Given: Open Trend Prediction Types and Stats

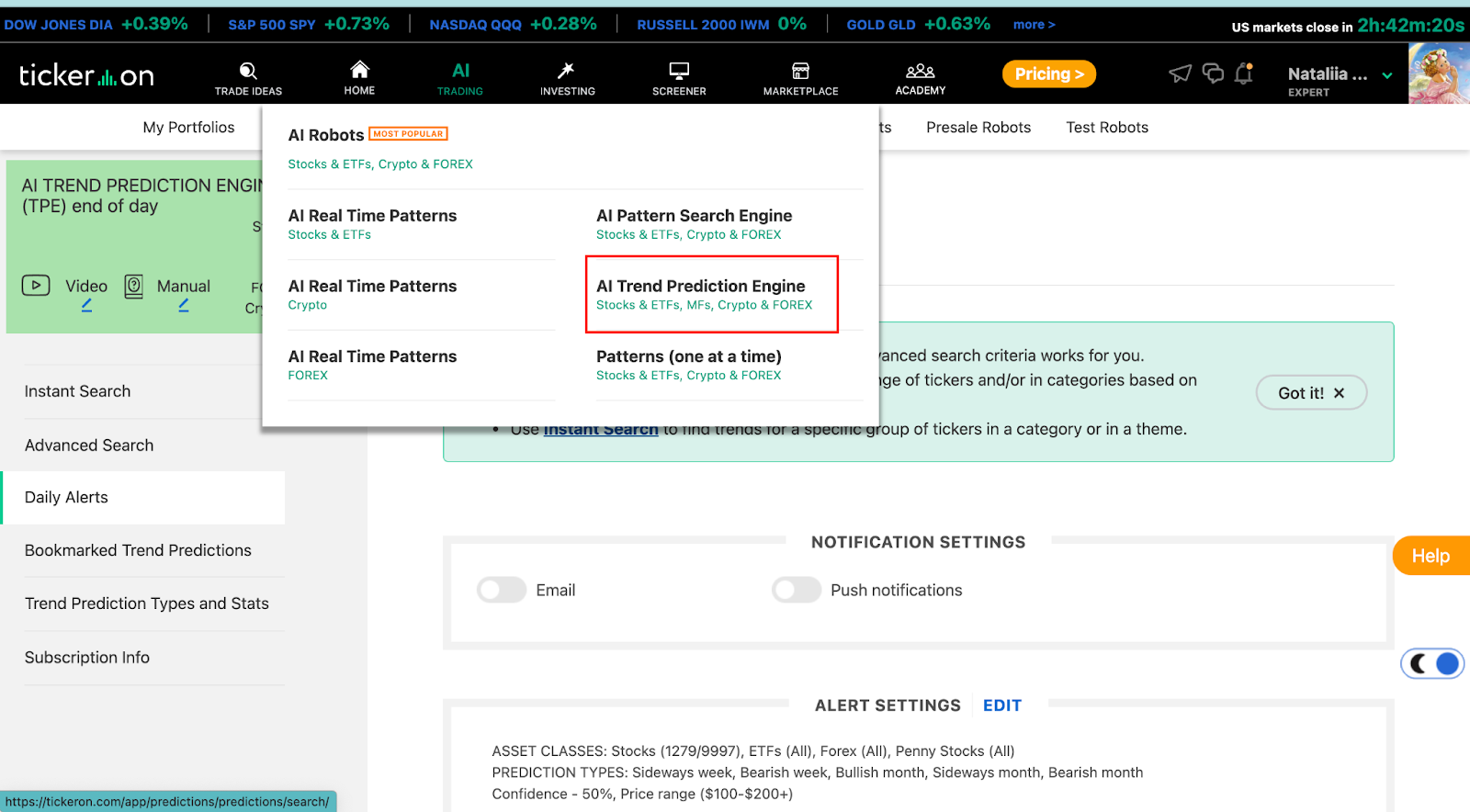Looking at the screenshot, I should click(147, 603).
